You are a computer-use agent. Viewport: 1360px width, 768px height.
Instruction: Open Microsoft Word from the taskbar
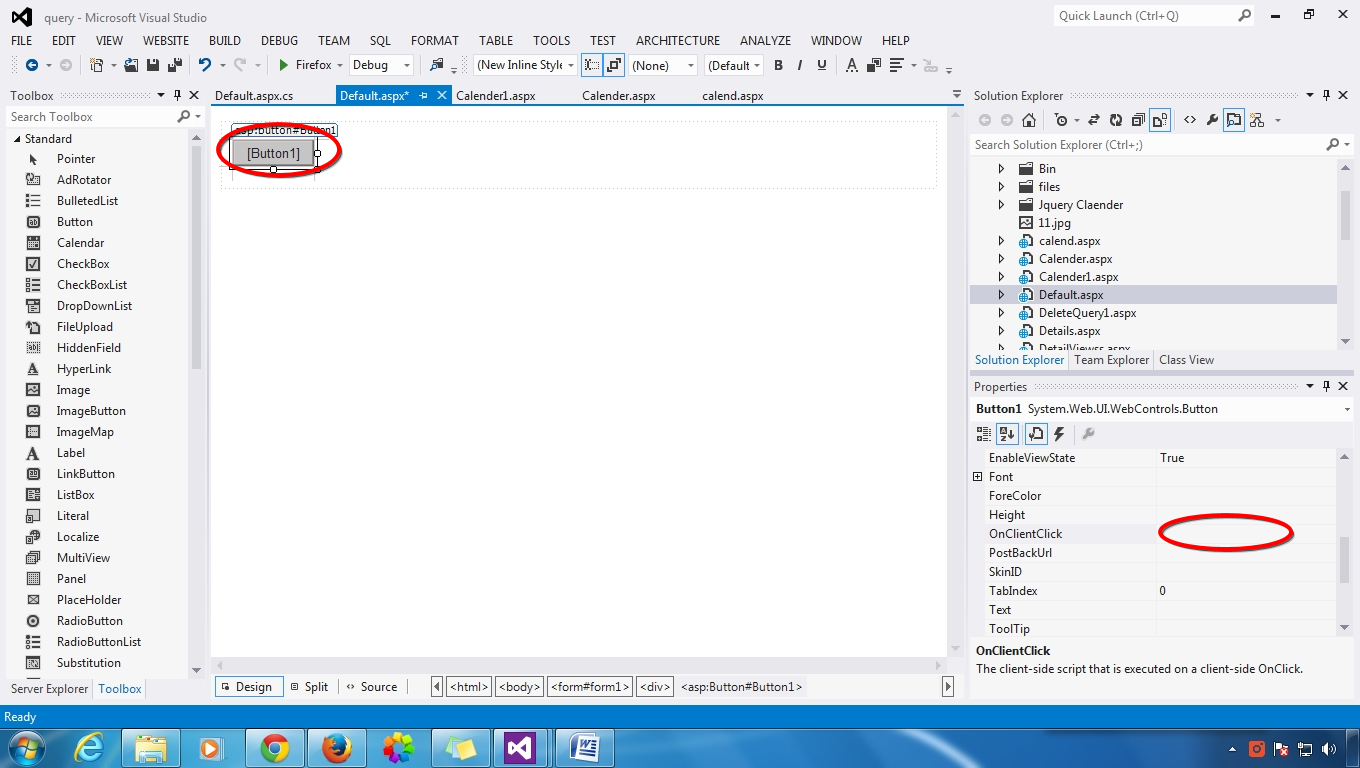(x=584, y=748)
